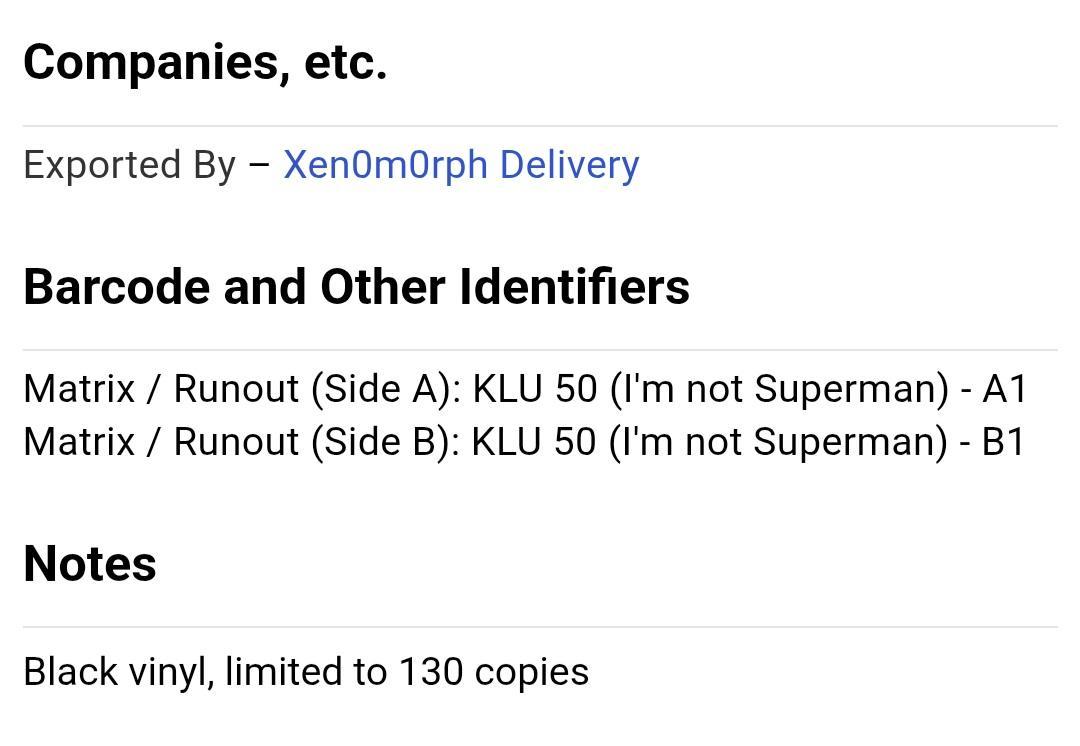The height and width of the screenshot is (746, 1080).
Task: Click the Black vinyl note text
Action: coord(306,672)
